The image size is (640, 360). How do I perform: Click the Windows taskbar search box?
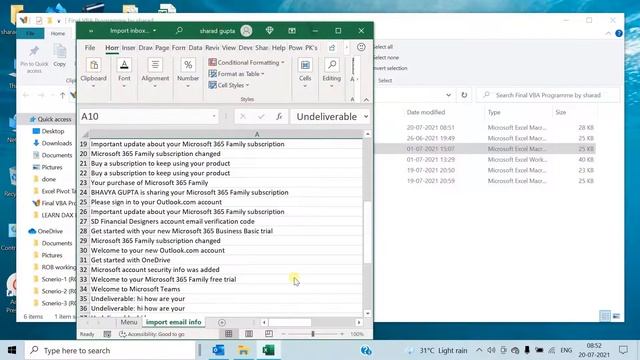point(110,350)
